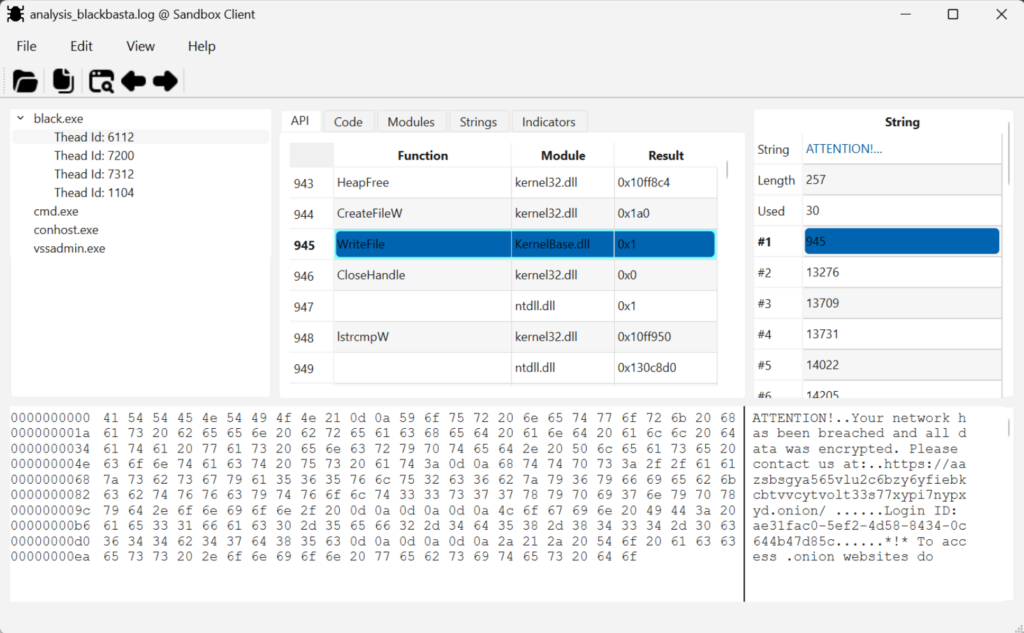Go back with the left arrow icon
1024x633 pixels.
tap(134, 81)
